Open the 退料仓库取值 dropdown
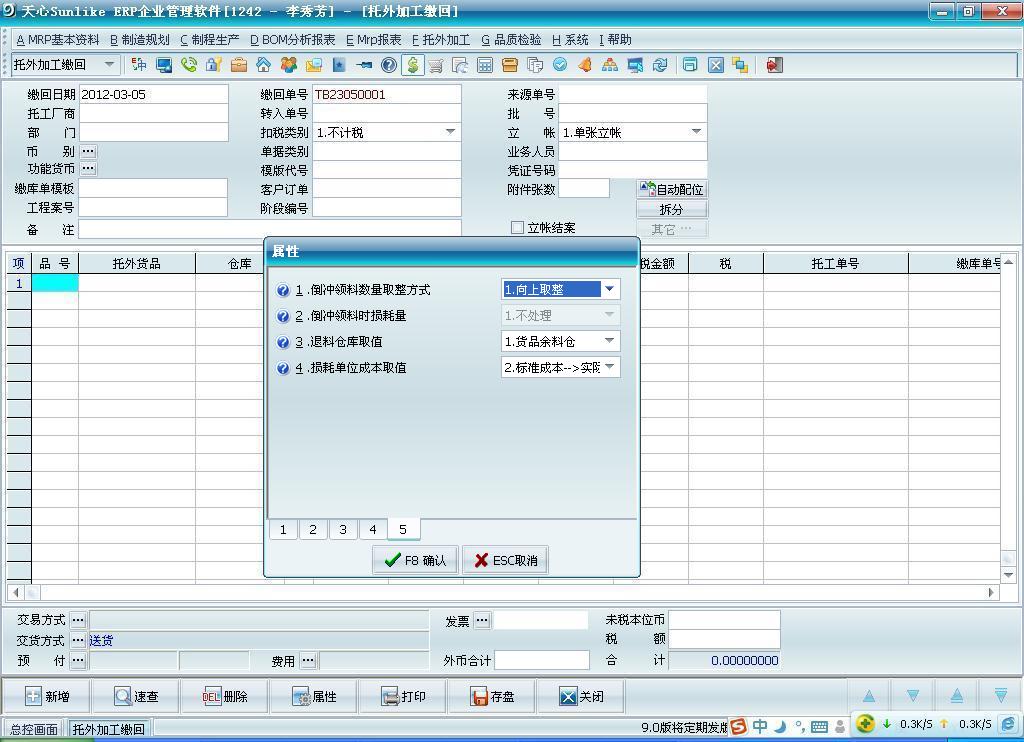 (x=609, y=341)
